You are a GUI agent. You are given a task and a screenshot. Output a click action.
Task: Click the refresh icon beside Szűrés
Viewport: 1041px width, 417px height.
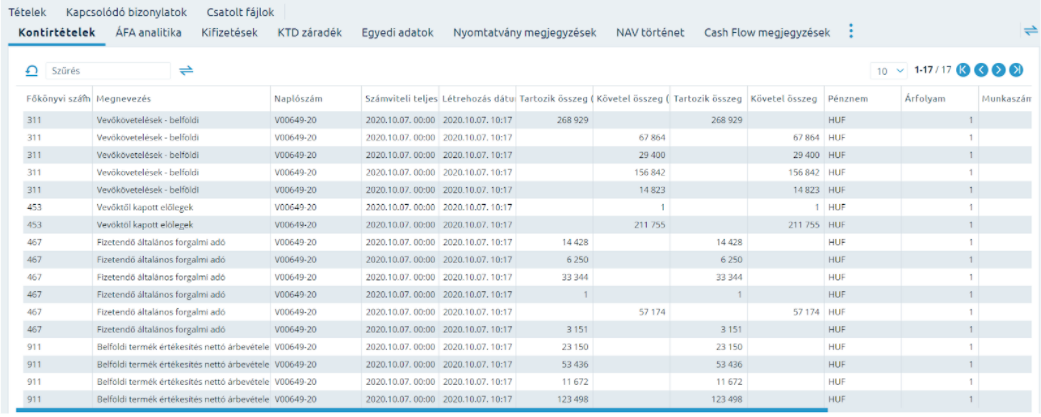[x=31, y=70]
